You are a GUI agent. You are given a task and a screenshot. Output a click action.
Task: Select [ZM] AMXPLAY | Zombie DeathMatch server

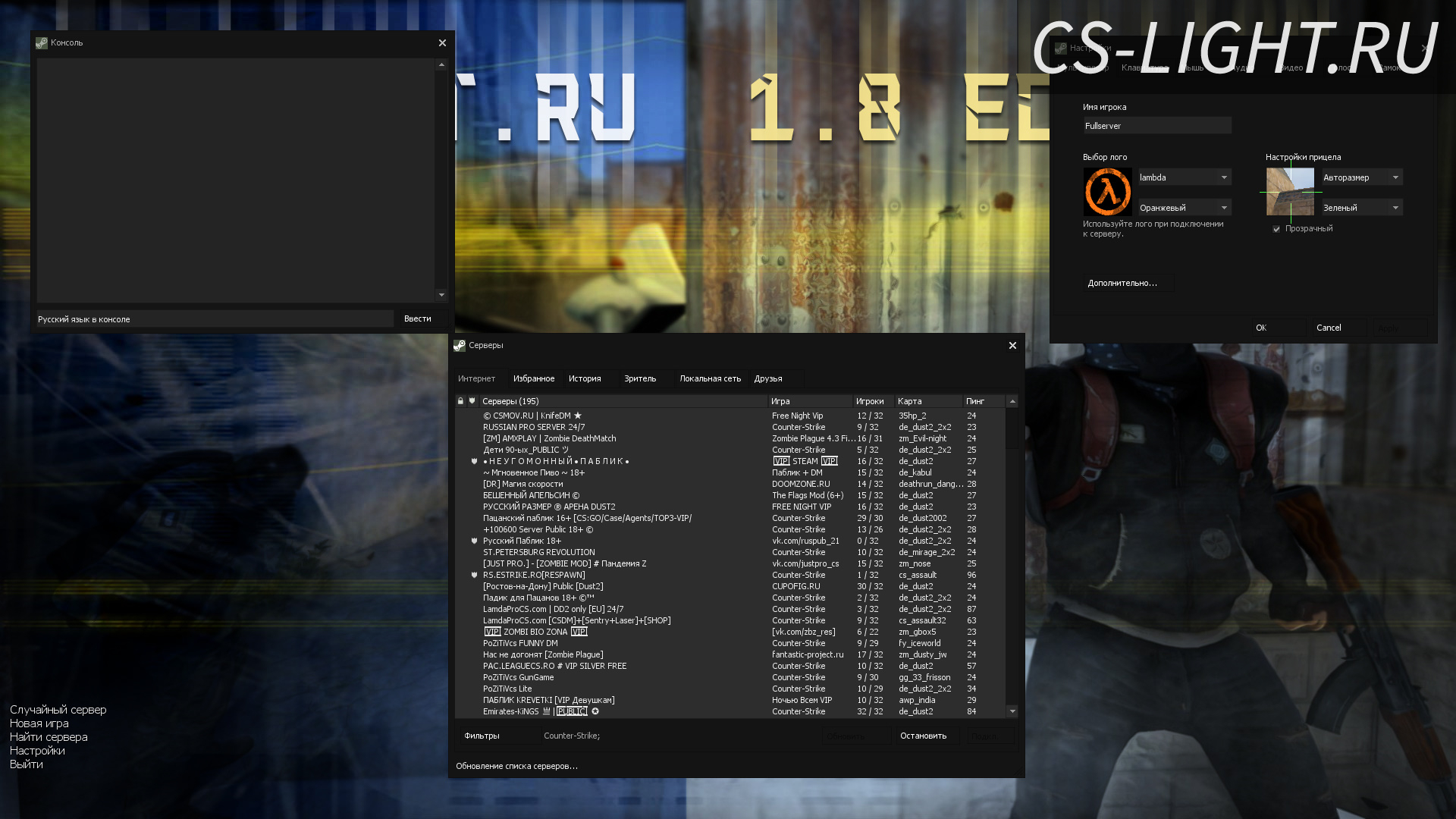(x=730, y=438)
